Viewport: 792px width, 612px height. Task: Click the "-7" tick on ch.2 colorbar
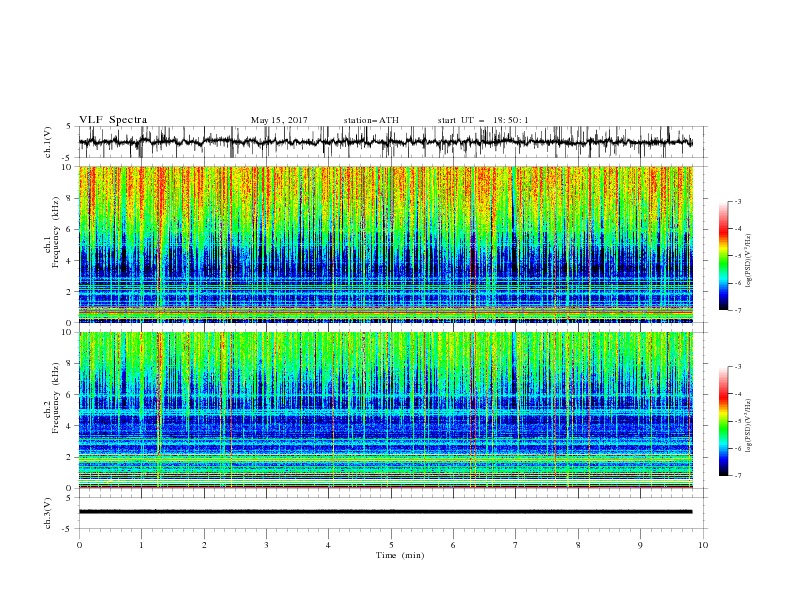737,476
